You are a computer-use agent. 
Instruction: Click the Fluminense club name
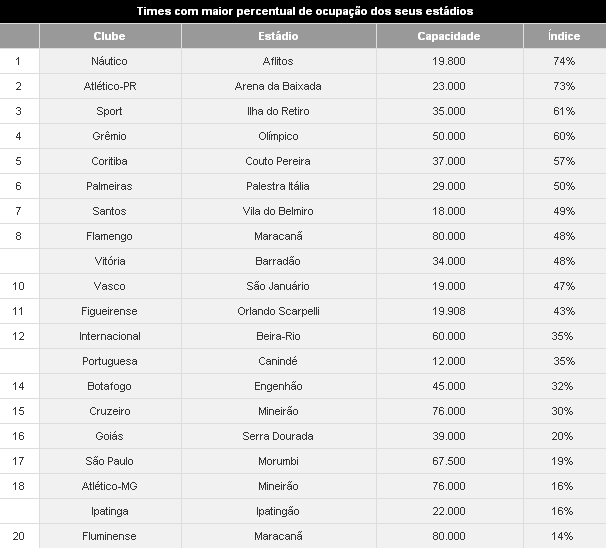(x=109, y=536)
